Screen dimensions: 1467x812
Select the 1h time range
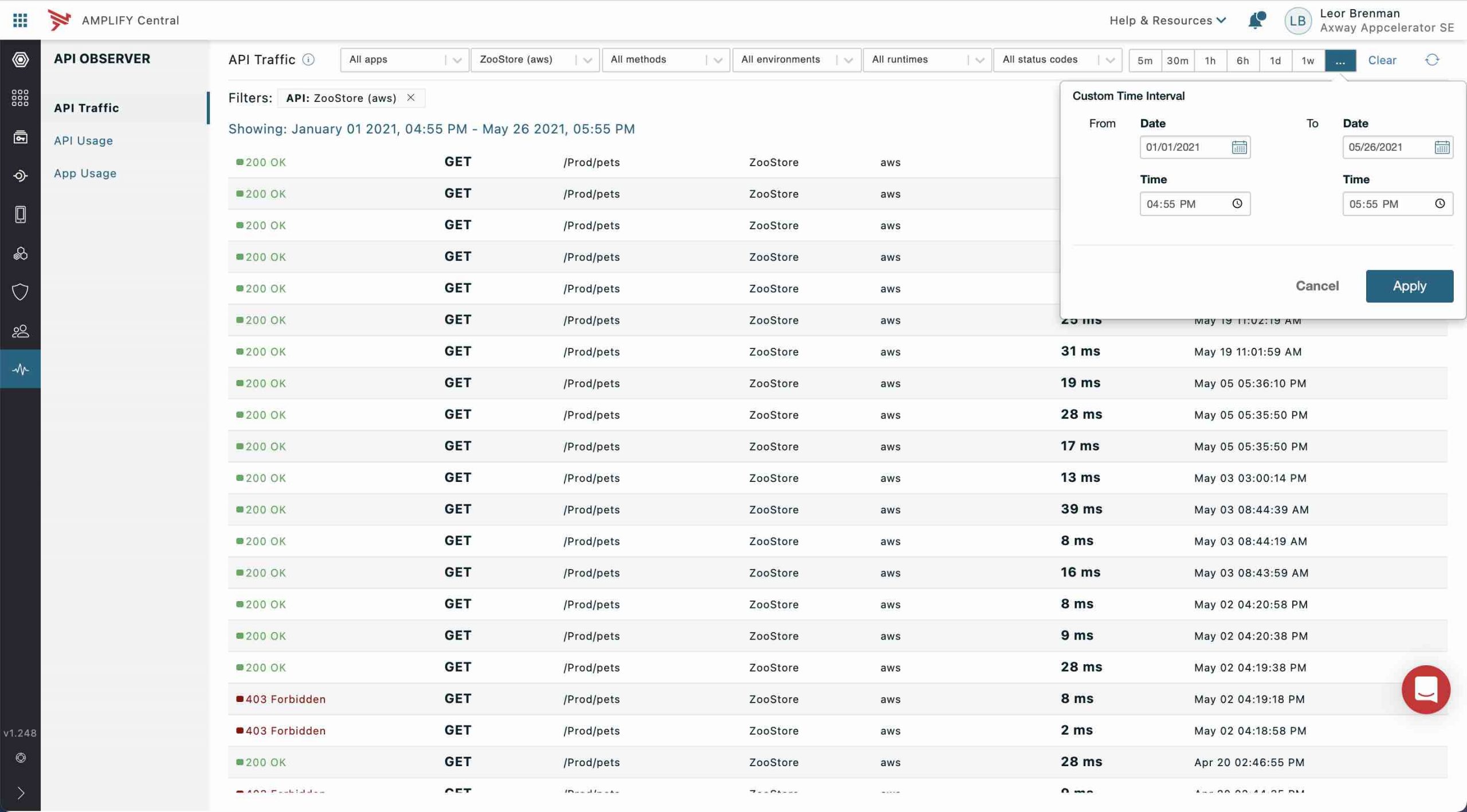click(1210, 60)
